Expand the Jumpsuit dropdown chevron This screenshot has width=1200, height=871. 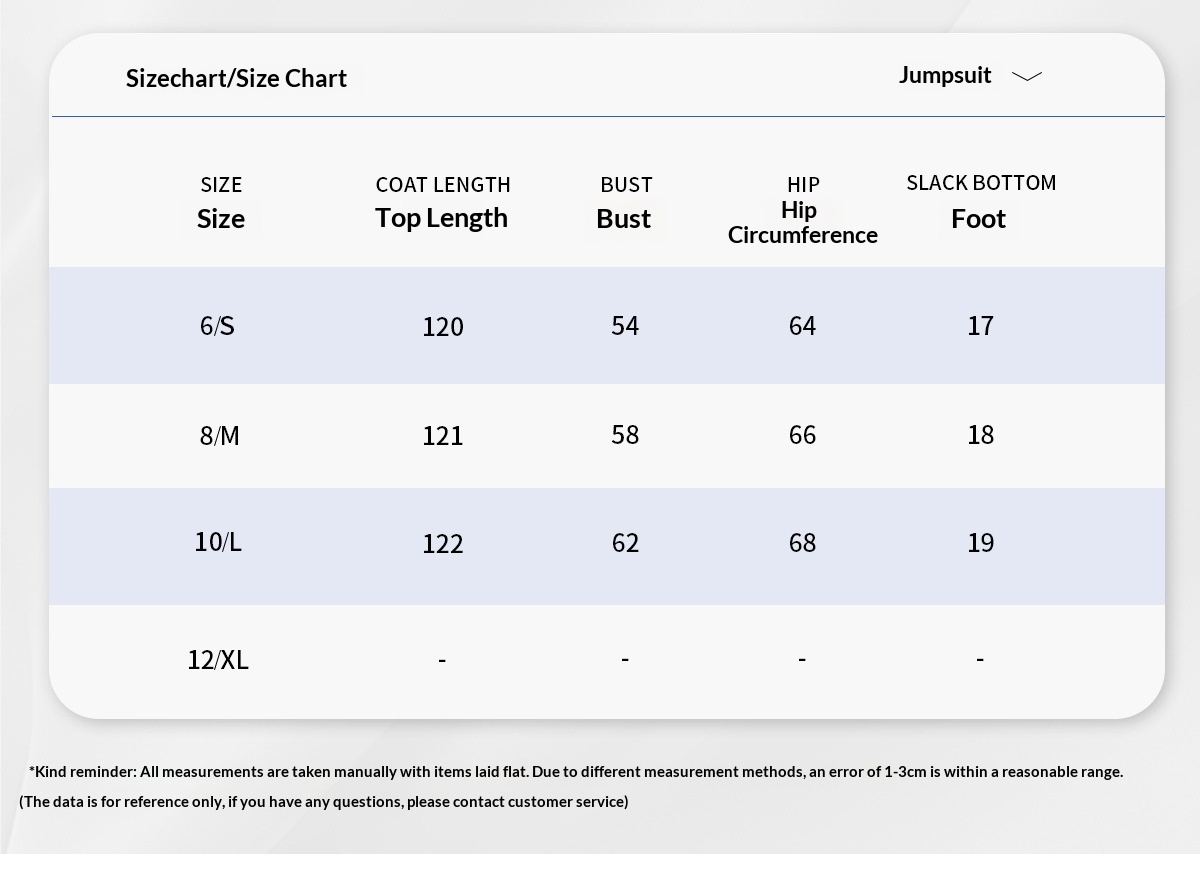point(1026,76)
